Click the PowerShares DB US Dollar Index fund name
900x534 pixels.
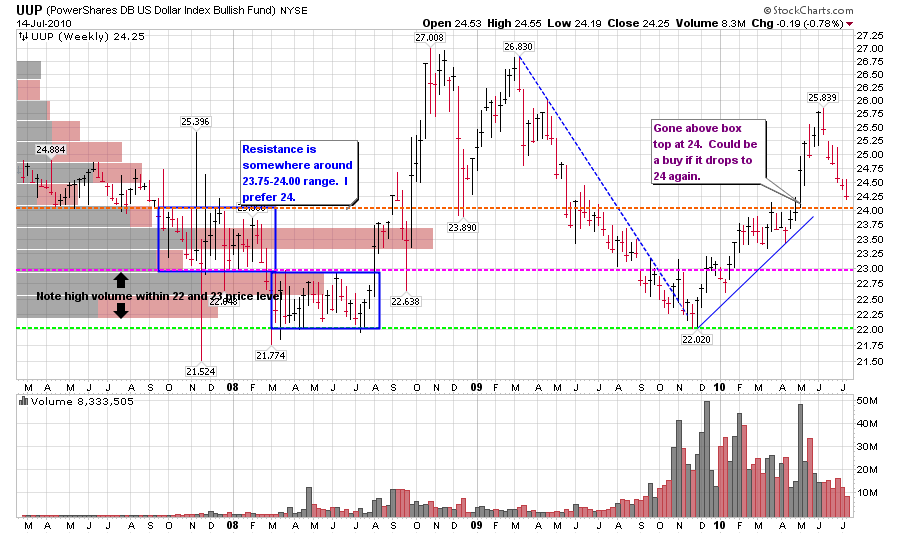point(160,10)
